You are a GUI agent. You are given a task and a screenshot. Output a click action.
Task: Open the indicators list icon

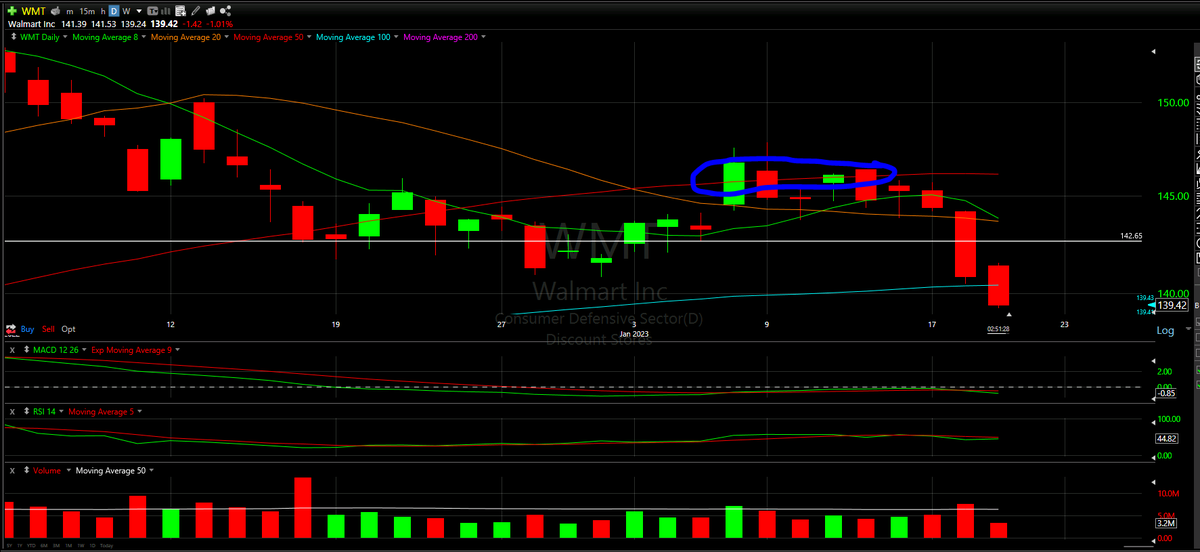coord(180,11)
